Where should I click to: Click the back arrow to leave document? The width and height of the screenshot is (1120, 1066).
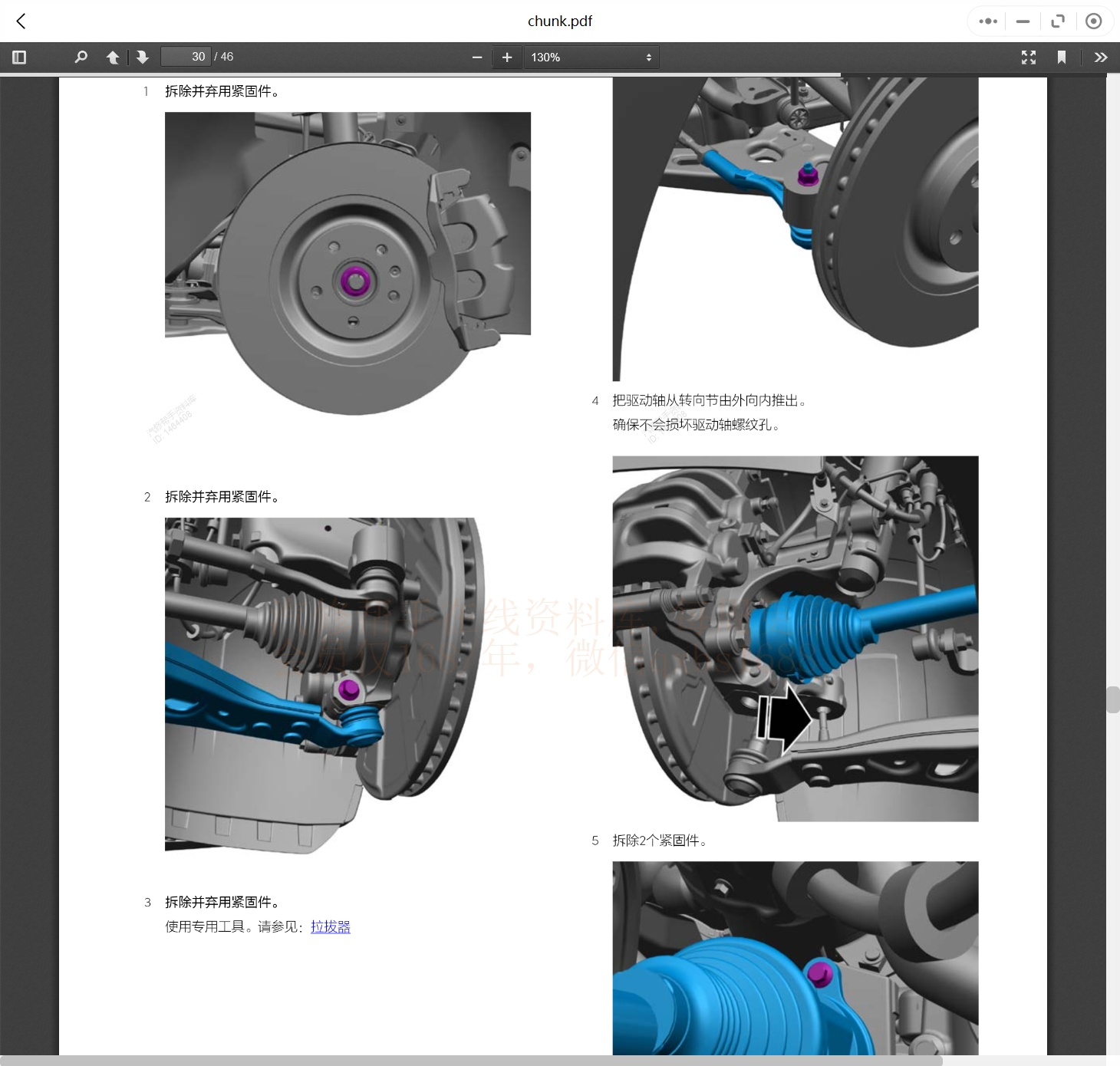coord(21,21)
